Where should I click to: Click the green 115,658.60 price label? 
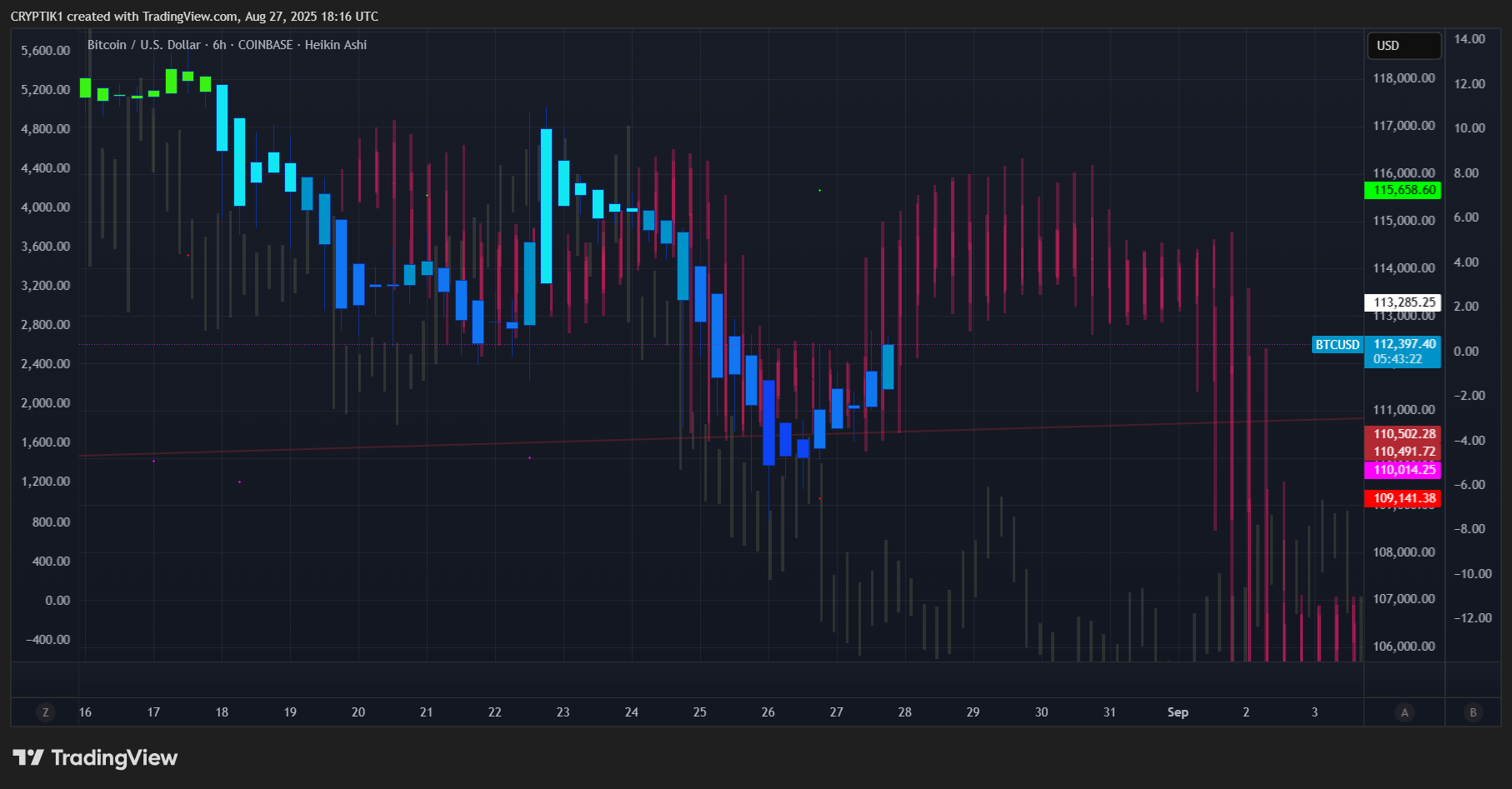(1404, 190)
